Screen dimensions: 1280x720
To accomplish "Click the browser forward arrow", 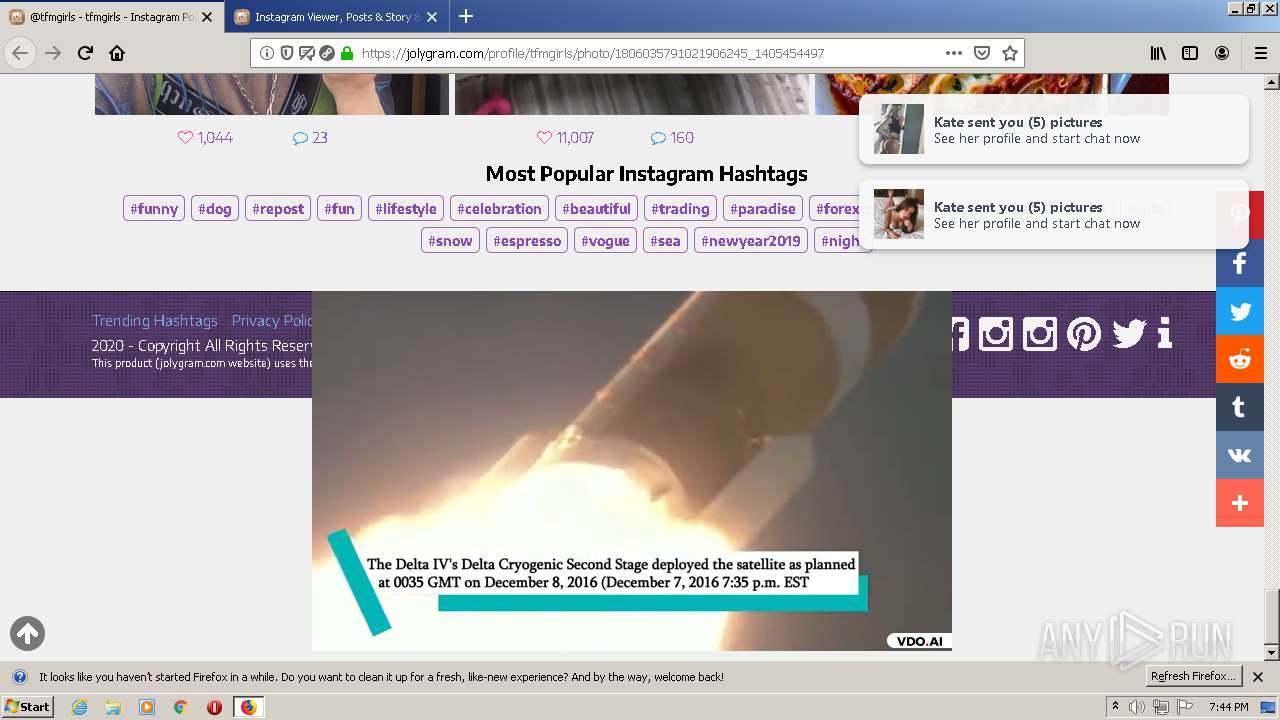I will click(x=53, y=53).
